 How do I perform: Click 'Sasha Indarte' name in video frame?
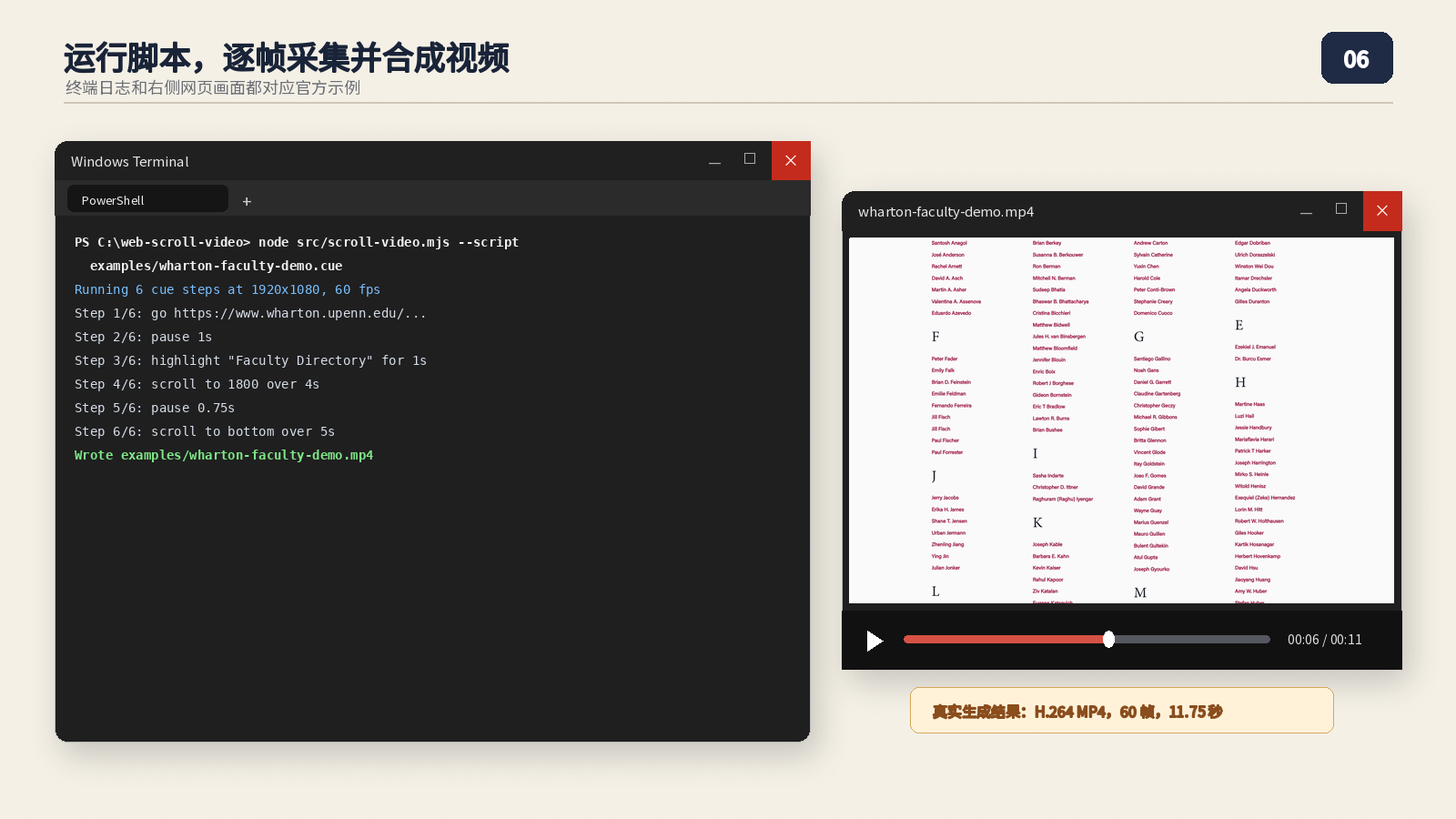(x=1048, y=475)
